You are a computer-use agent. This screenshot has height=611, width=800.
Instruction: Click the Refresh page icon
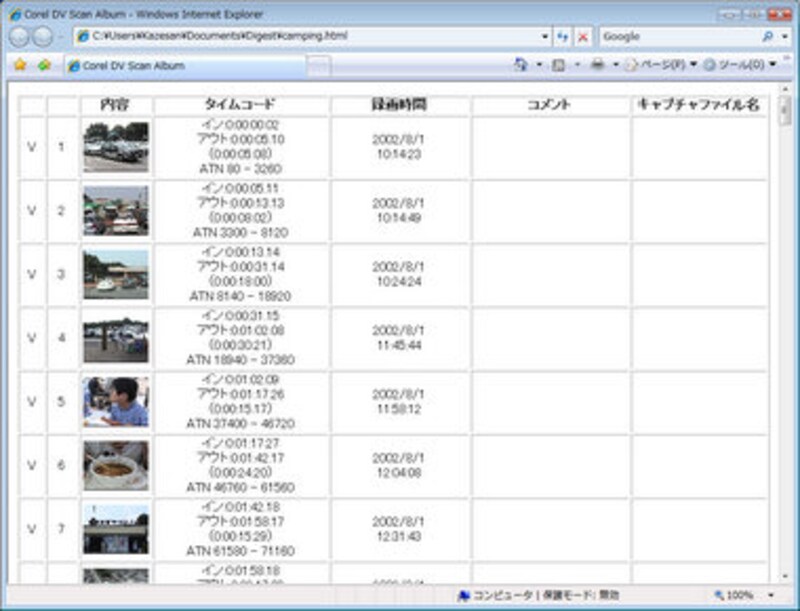coord(563,36)
